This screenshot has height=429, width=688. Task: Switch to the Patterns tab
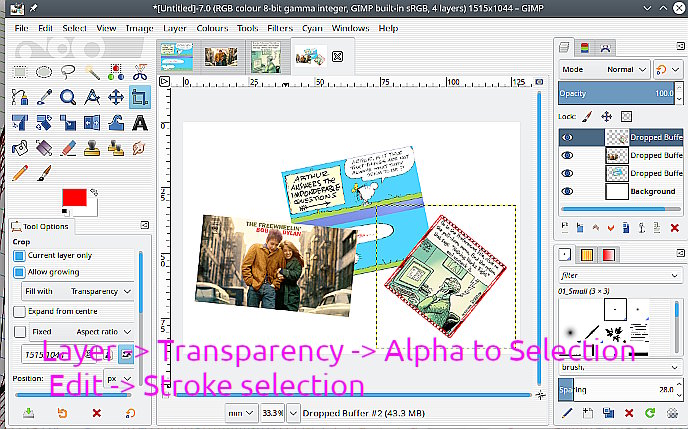[x=587, y=255]
